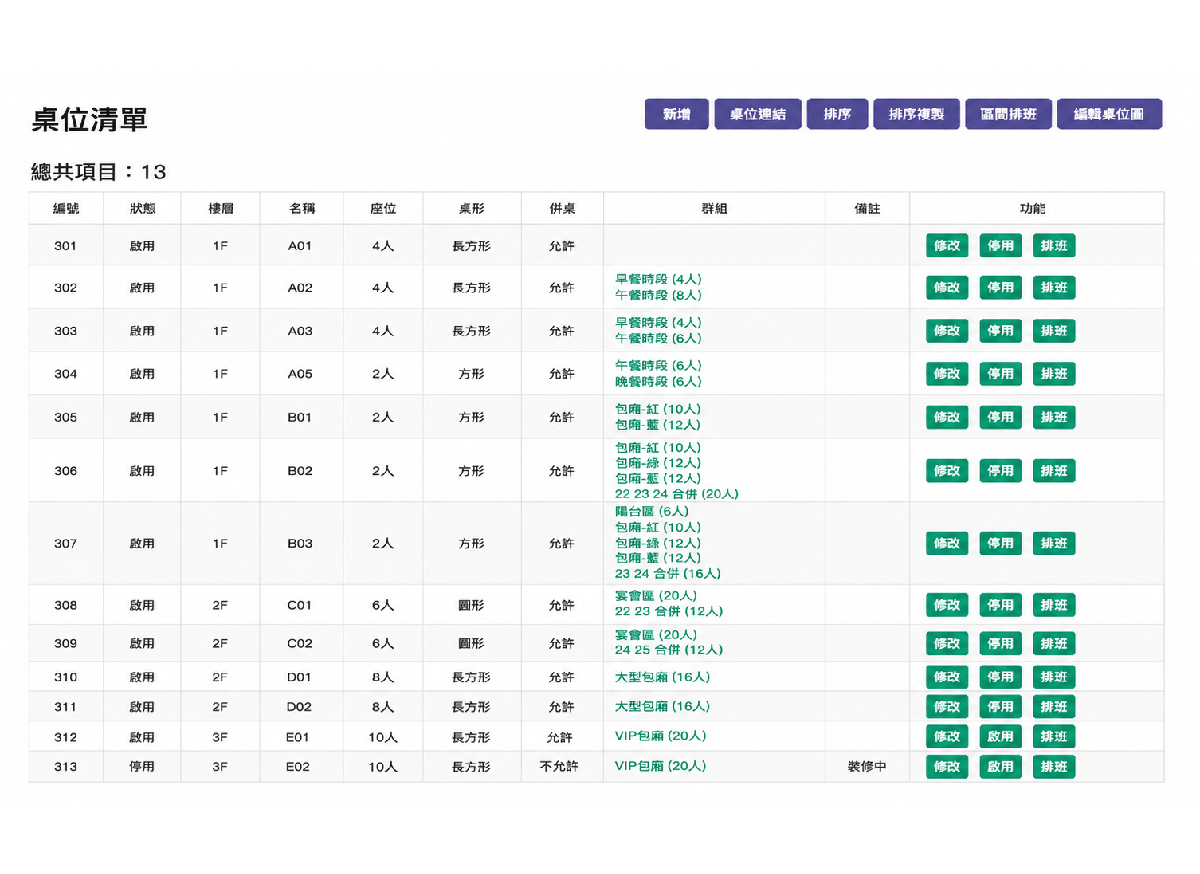
Task: Click 修改 for row 301
Action: [x=947, y=245]
